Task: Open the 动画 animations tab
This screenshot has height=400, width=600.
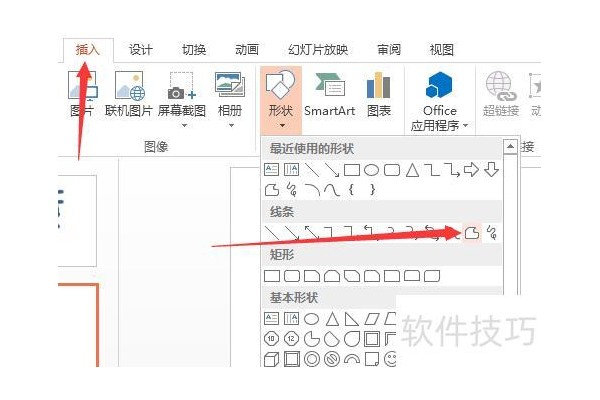Action: 247,50
